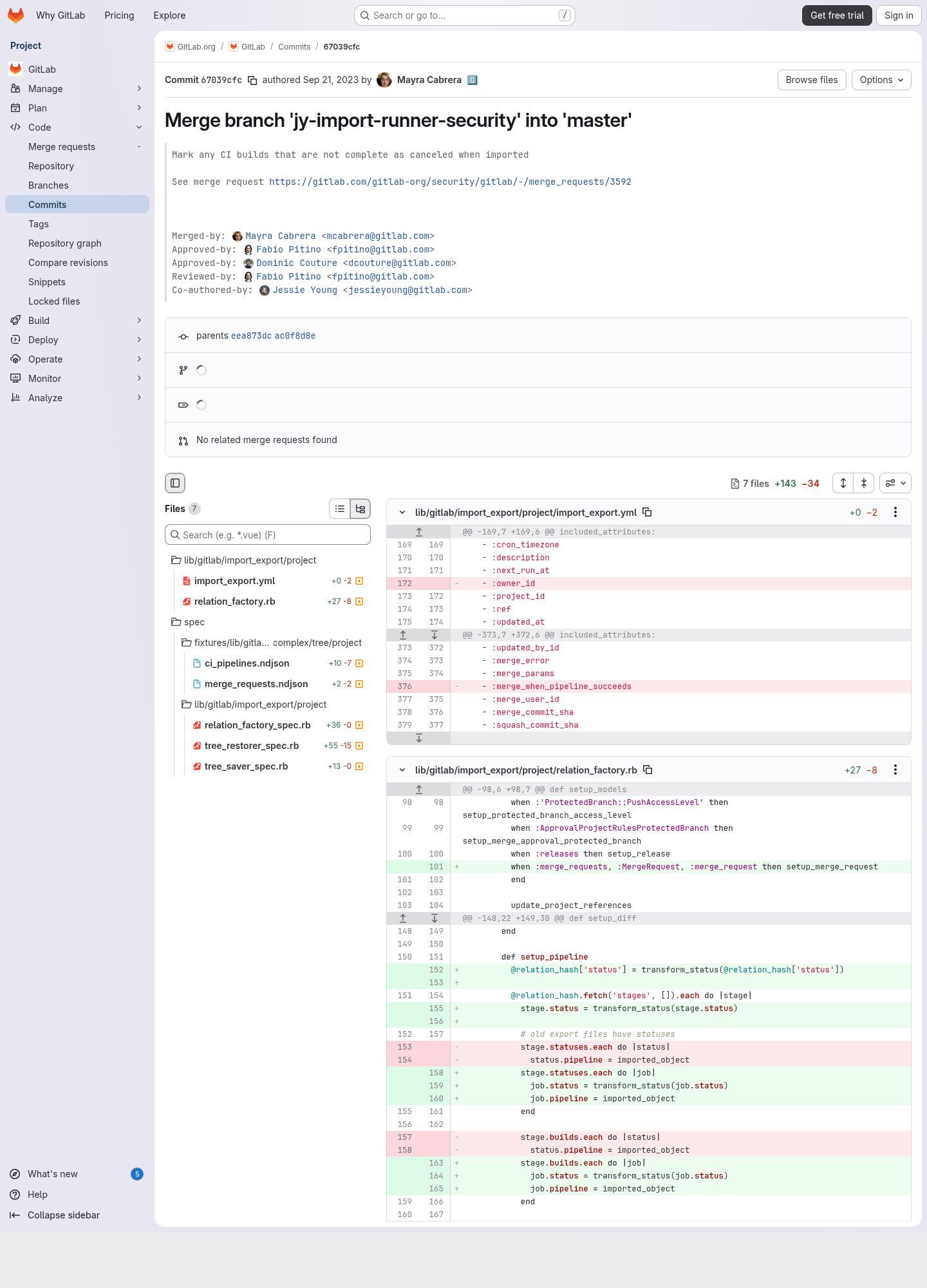Image resolution: width=927 pixels, height=1288 pixels.
Task: Open parent commit eea873dc link
Action: pyautogui.click(x=251, y=336)
